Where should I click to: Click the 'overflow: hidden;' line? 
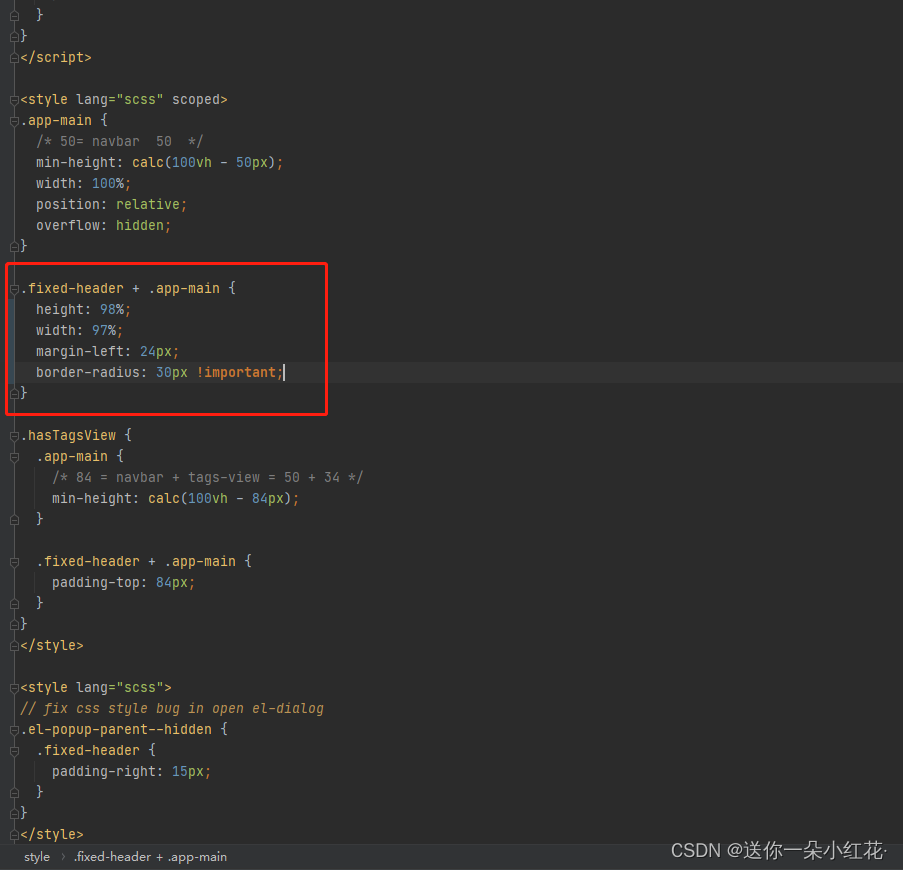point(103,226)
